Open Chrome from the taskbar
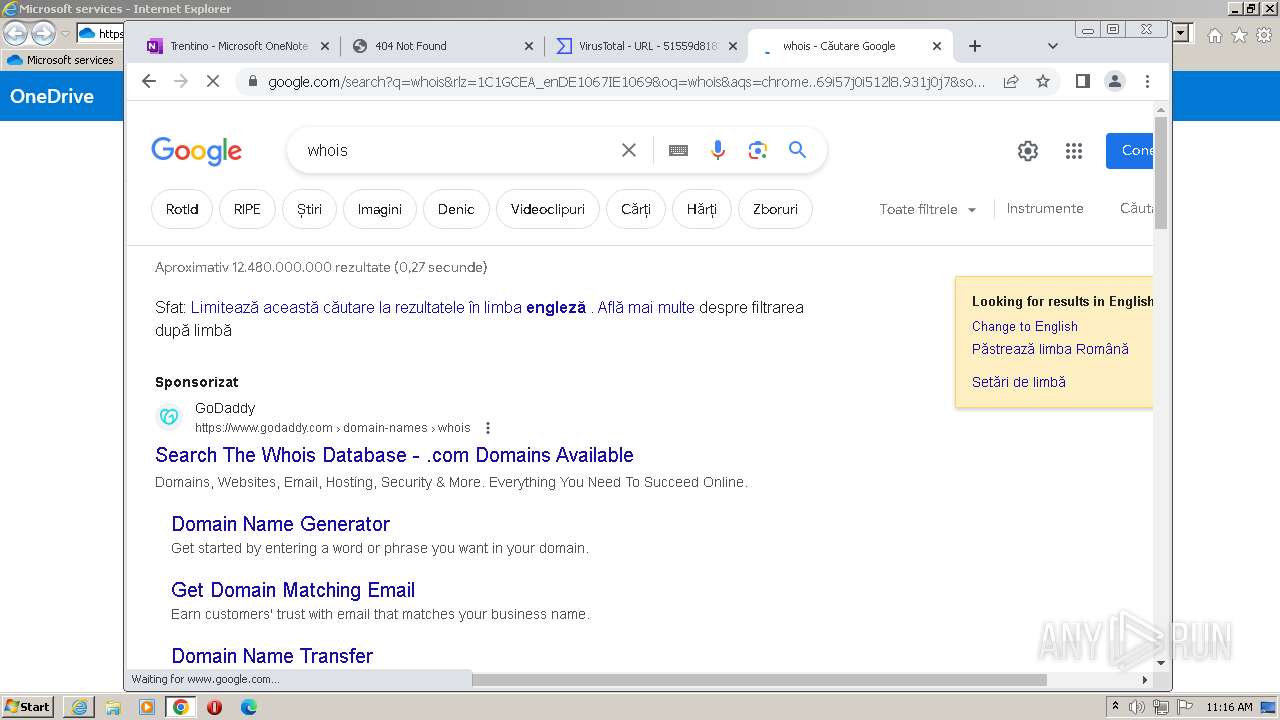 180,707
